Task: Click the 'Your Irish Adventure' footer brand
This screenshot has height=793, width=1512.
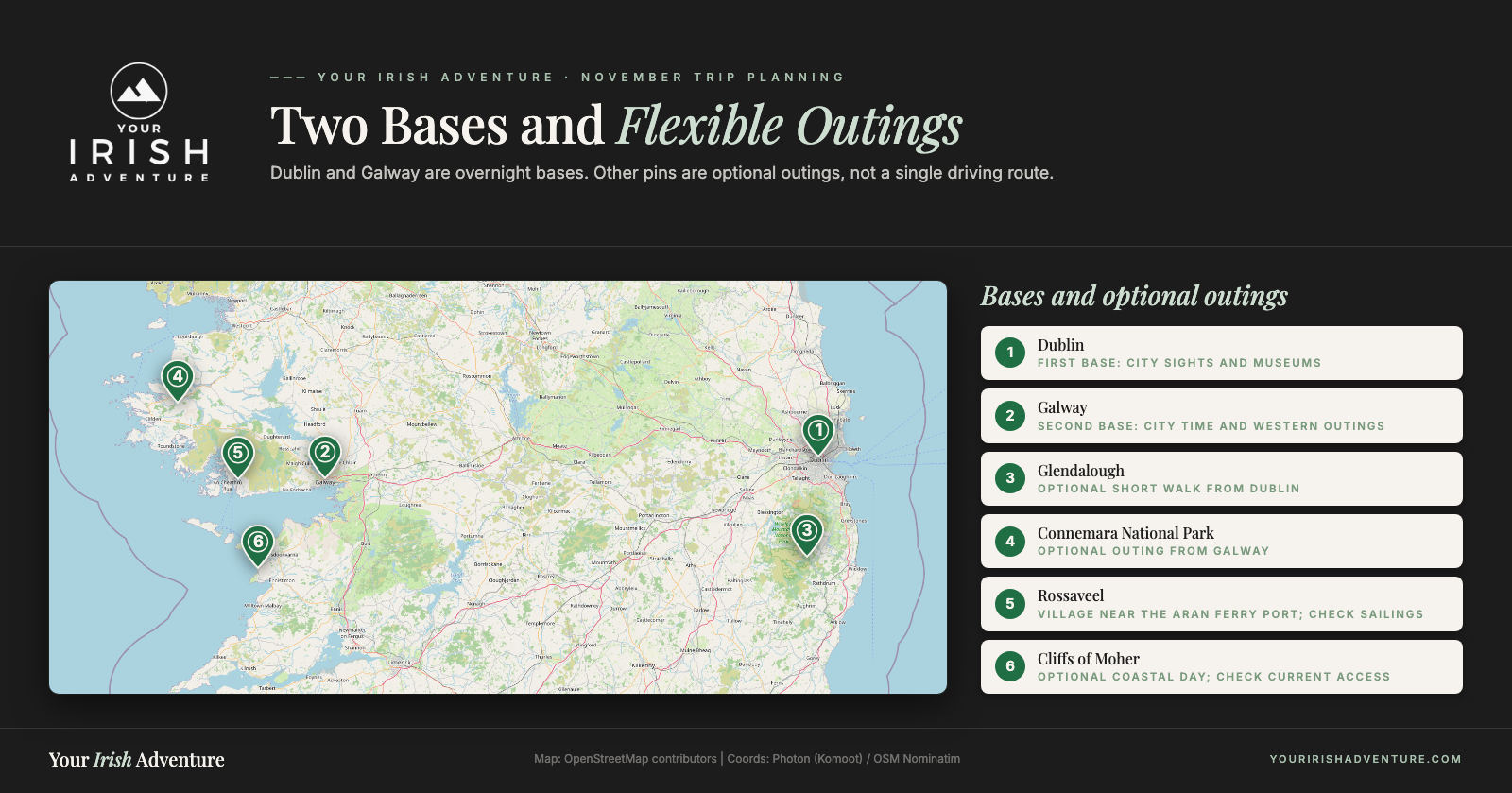Action: [x=137, y=760]
